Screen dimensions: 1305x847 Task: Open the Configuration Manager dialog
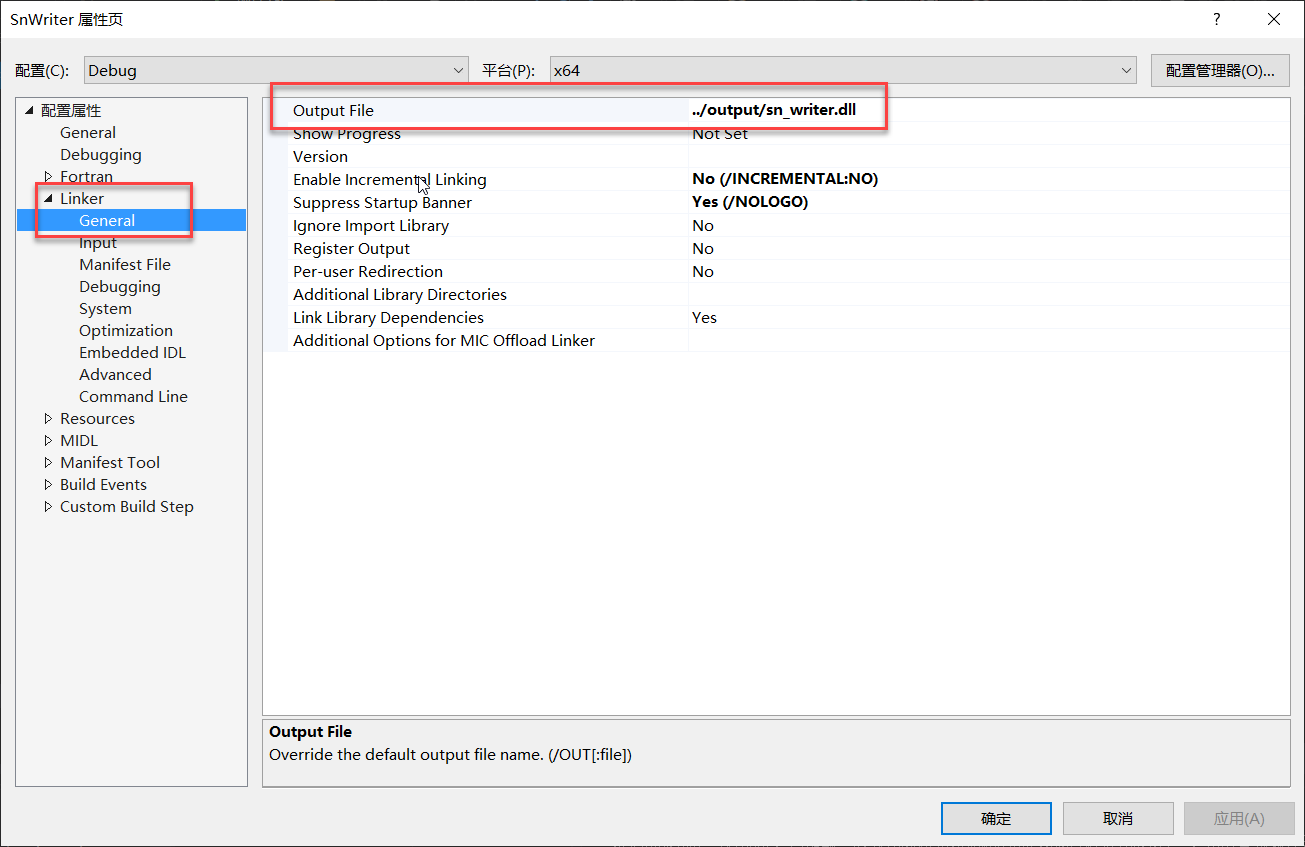tap(1219, 70)
